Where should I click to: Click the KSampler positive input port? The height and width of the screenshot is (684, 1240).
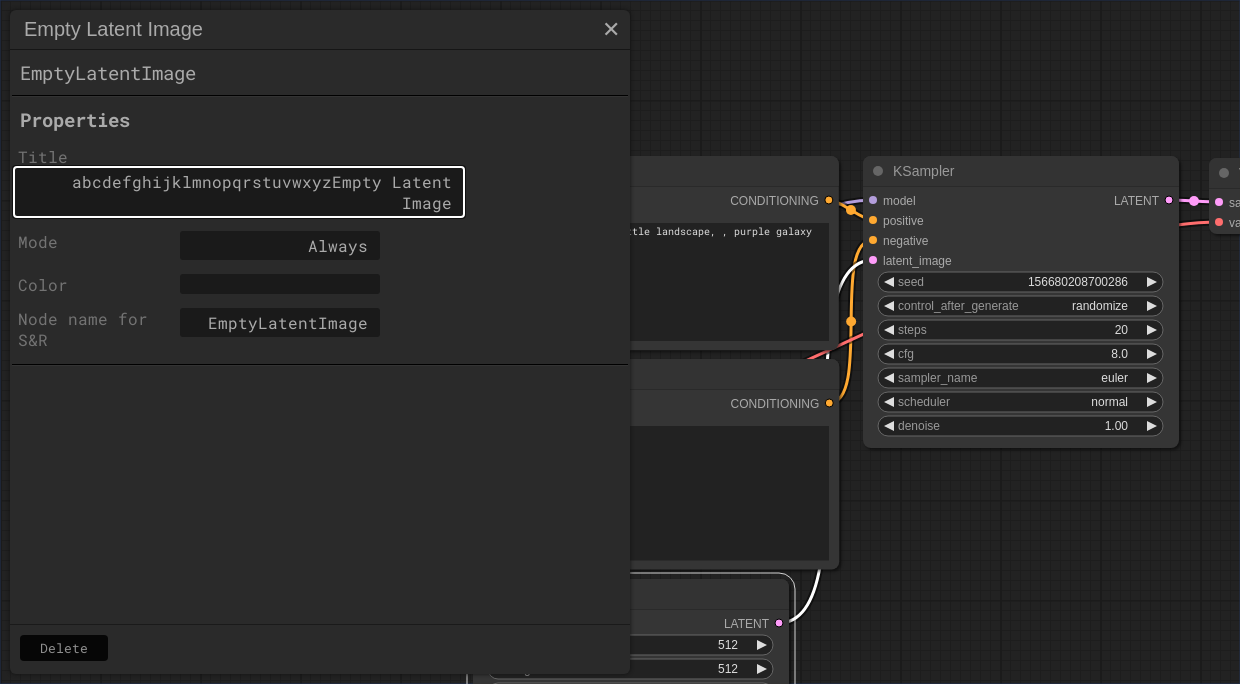point(873,220)
